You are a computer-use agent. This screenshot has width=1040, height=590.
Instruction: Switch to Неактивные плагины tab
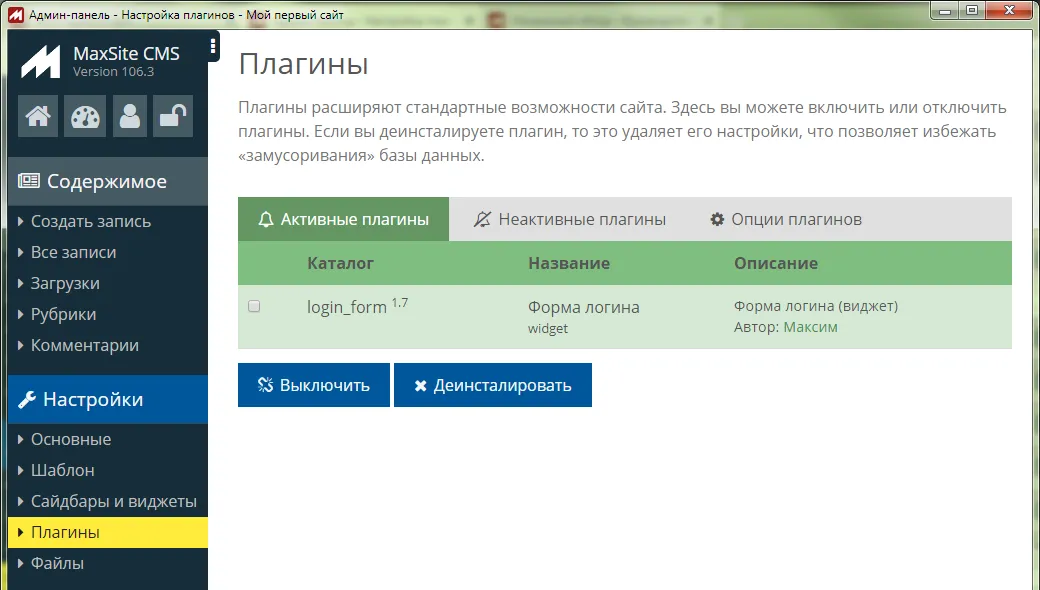(x=570, y=219)
